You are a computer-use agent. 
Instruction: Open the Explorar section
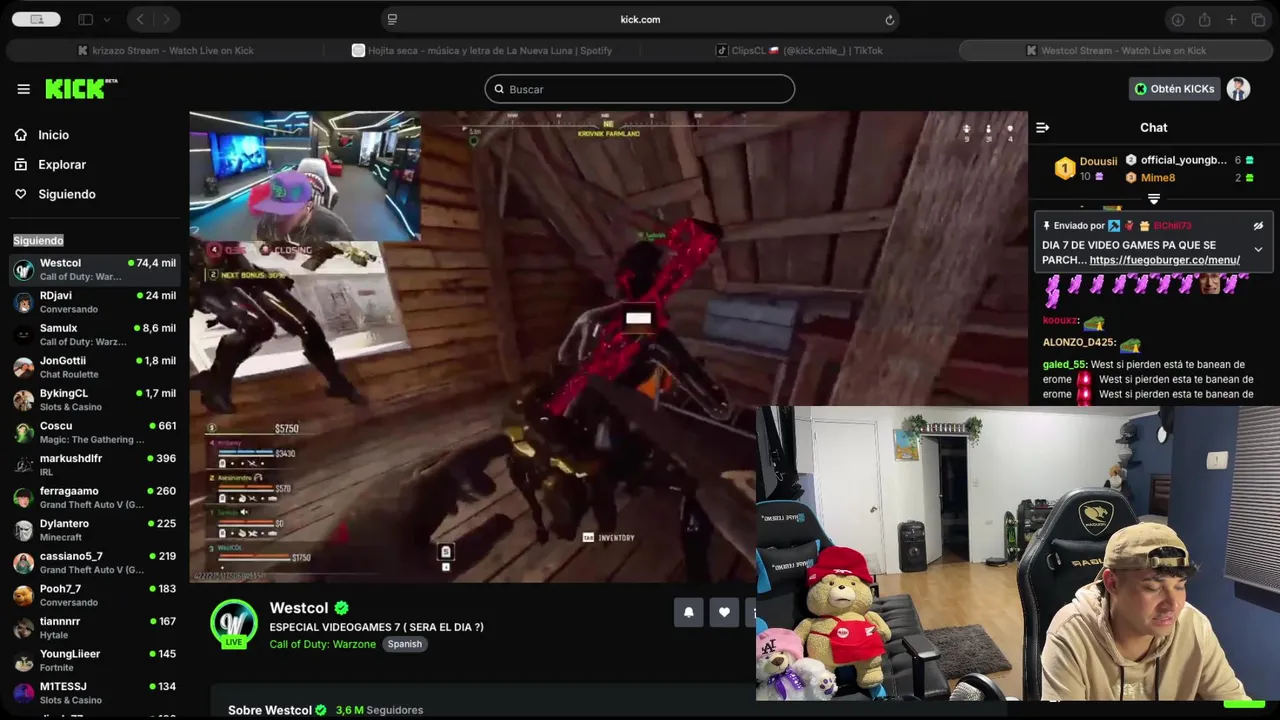tap(62, 165)
